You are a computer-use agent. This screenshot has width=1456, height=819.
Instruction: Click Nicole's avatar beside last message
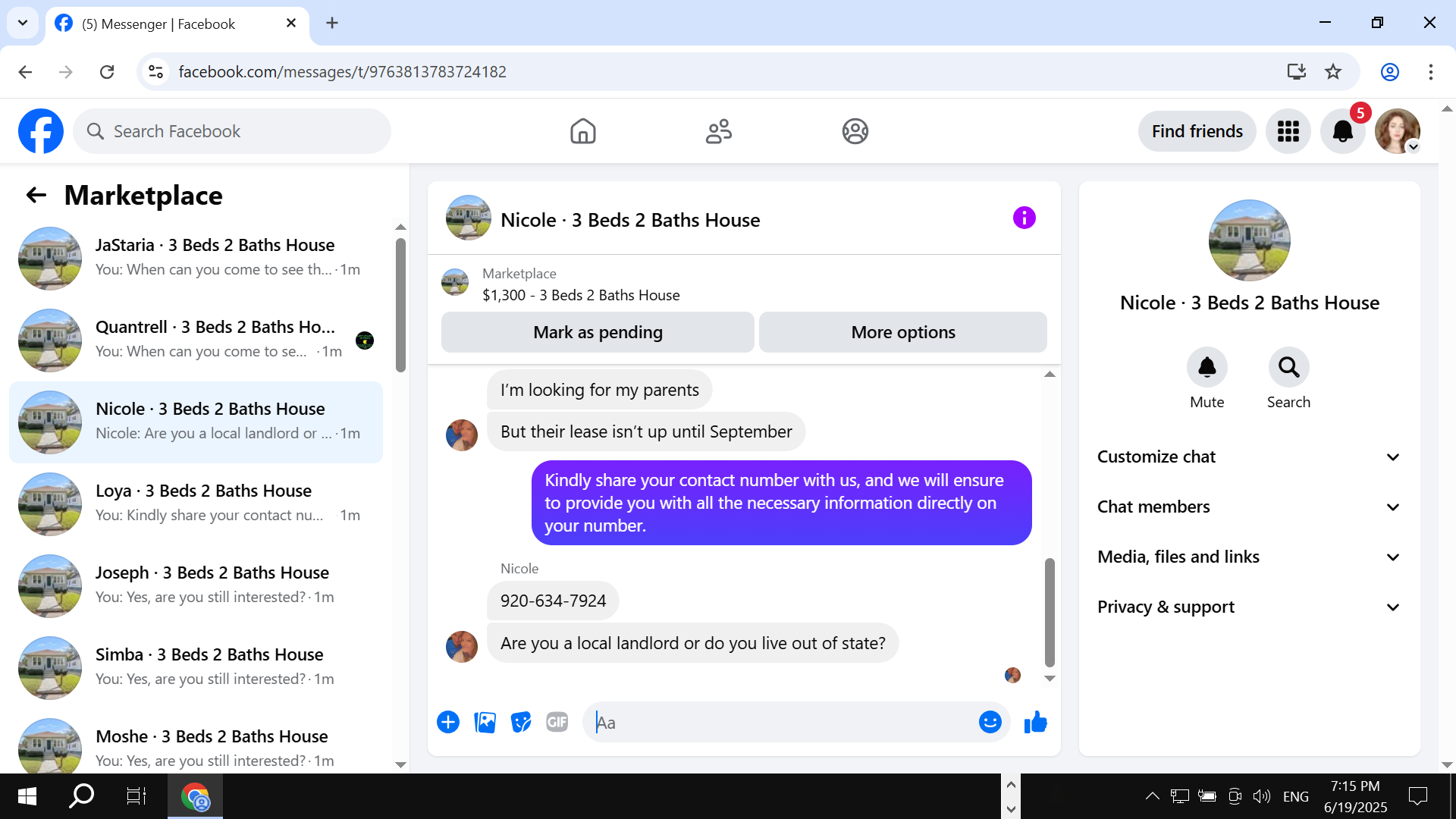[462, 647]
